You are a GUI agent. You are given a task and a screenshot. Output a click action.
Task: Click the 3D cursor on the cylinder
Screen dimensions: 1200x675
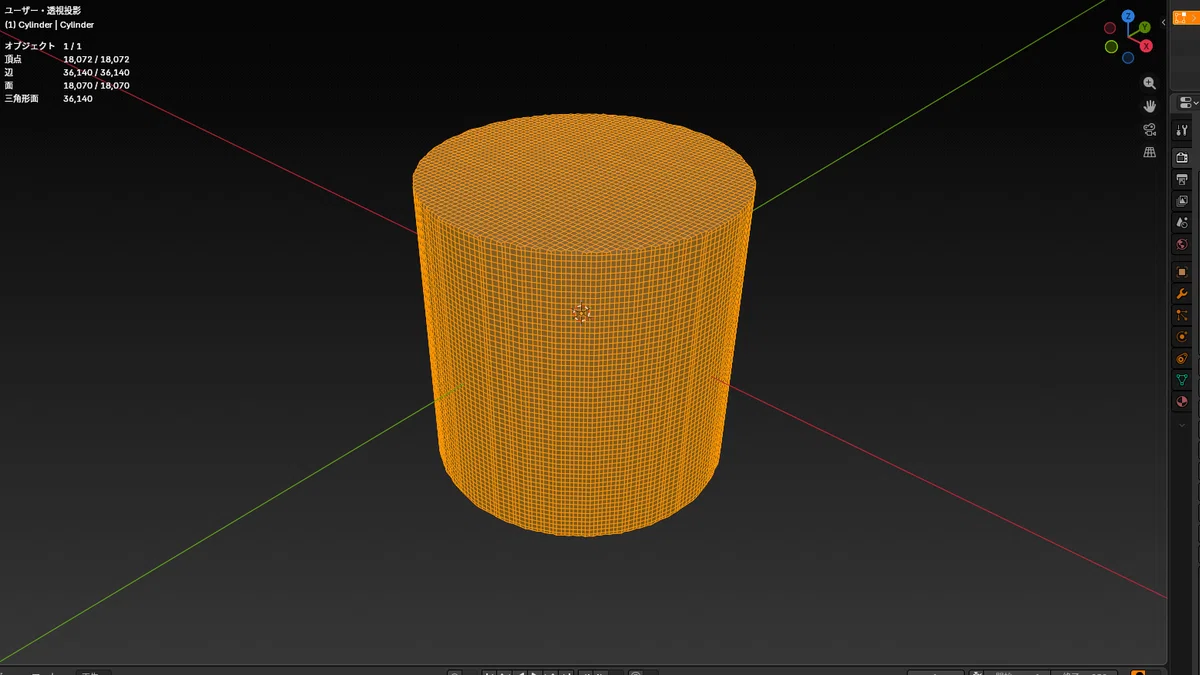click(x=581, y=313)
